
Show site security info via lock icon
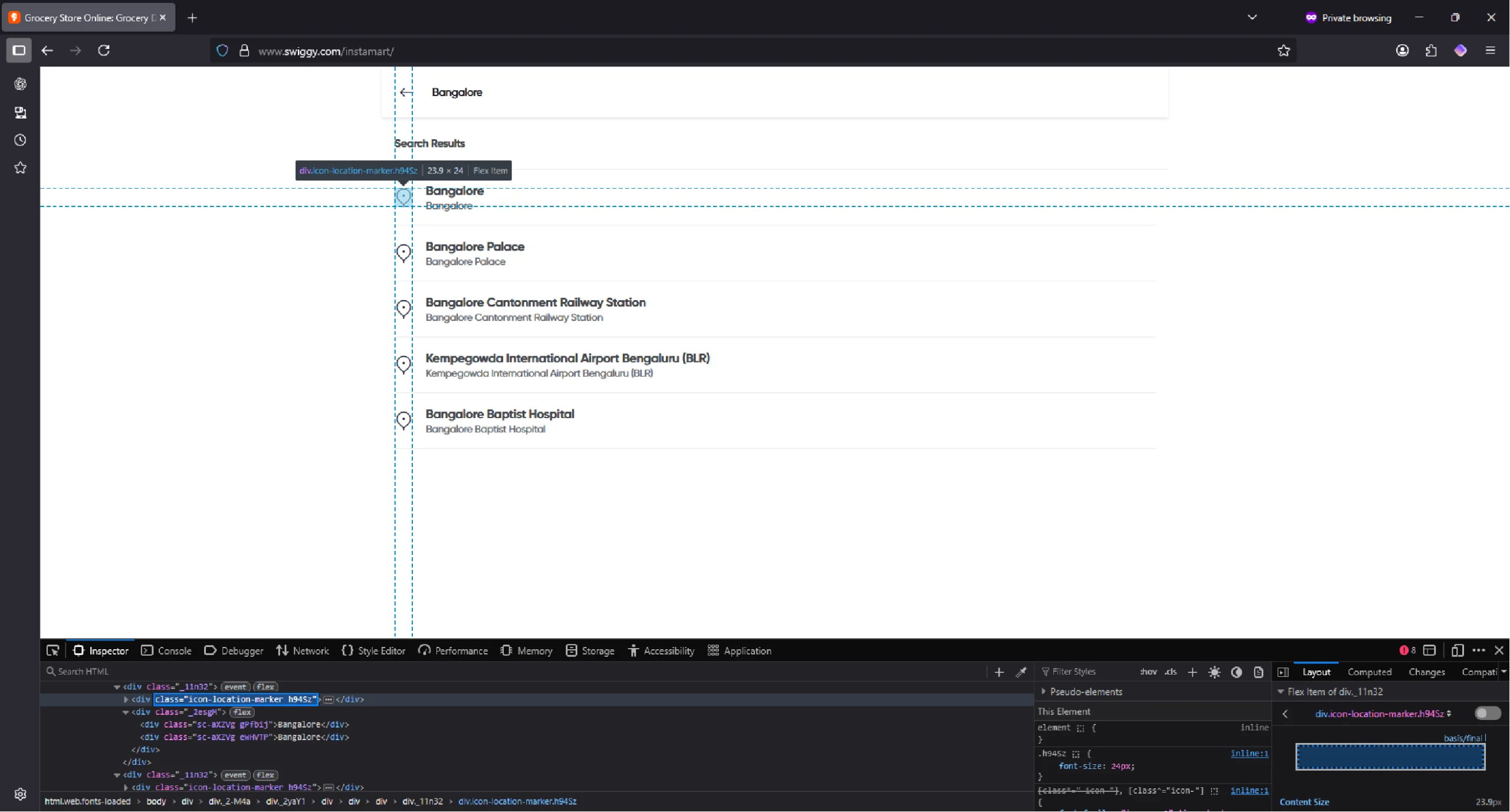point(244,51)
